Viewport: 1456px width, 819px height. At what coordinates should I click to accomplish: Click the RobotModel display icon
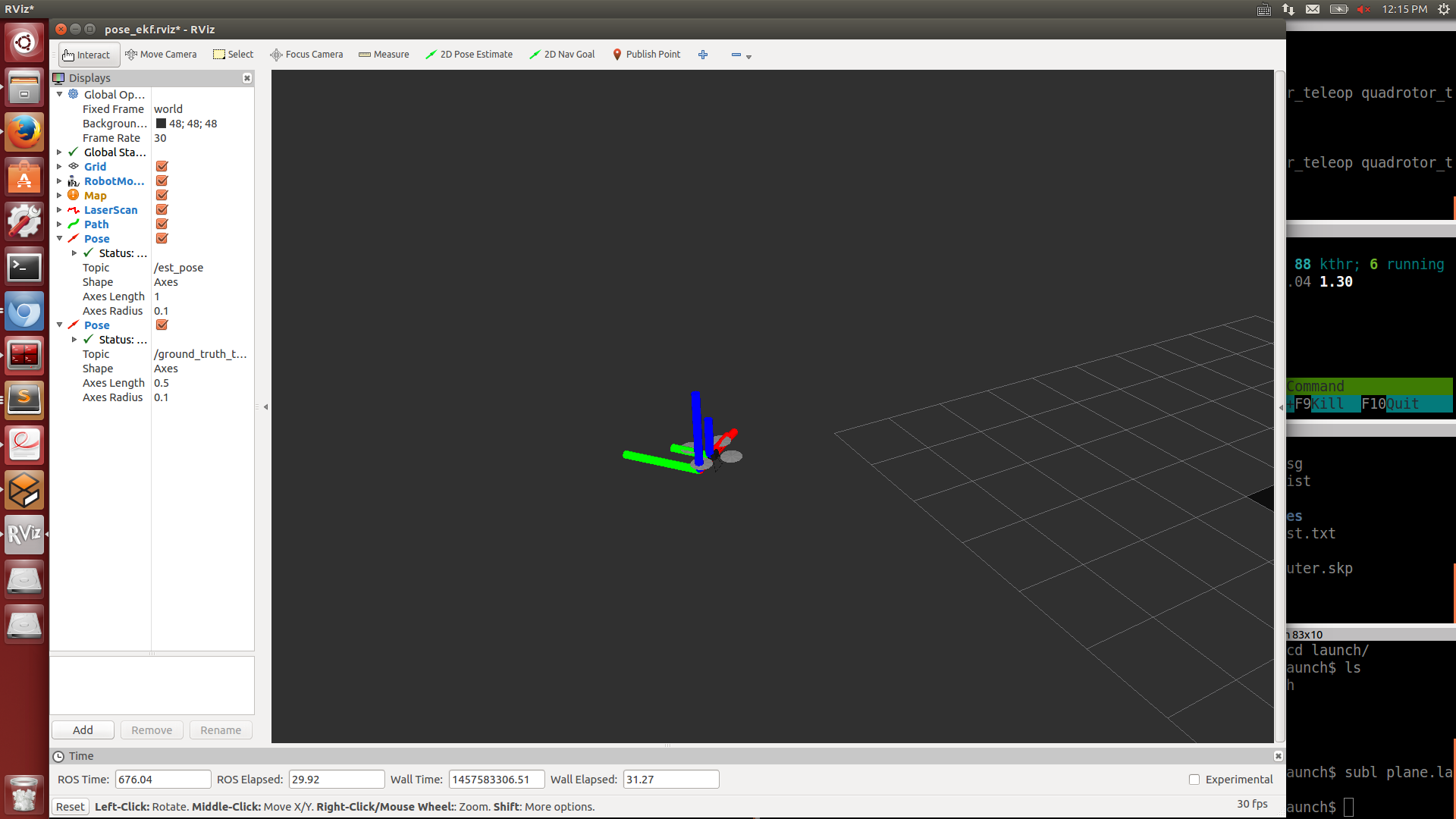[74, 180]
